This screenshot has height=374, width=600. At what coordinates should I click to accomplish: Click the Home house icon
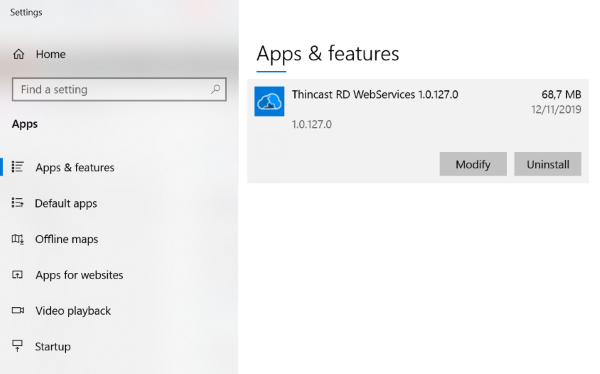(x=19, y=54)
